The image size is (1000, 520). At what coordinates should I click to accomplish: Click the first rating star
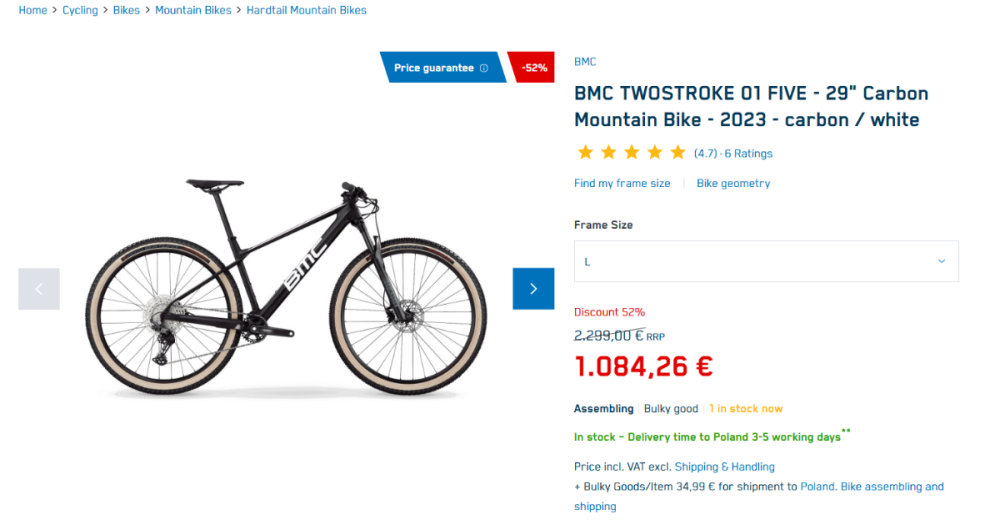pyautogui.click(x=585, y=153)
